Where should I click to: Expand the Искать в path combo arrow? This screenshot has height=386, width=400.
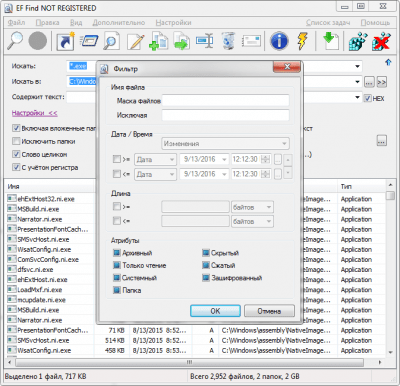pos(357,82)
